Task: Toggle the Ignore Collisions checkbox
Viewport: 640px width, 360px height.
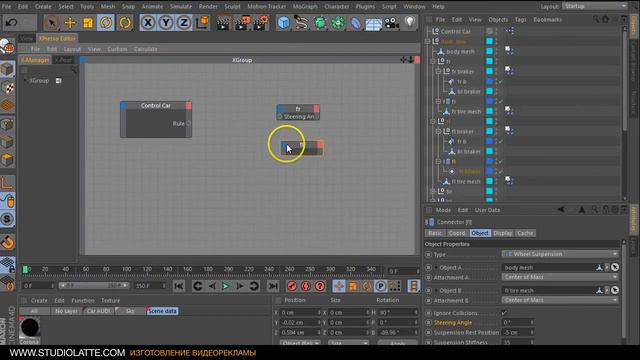Action: click(x=504, y=313)
